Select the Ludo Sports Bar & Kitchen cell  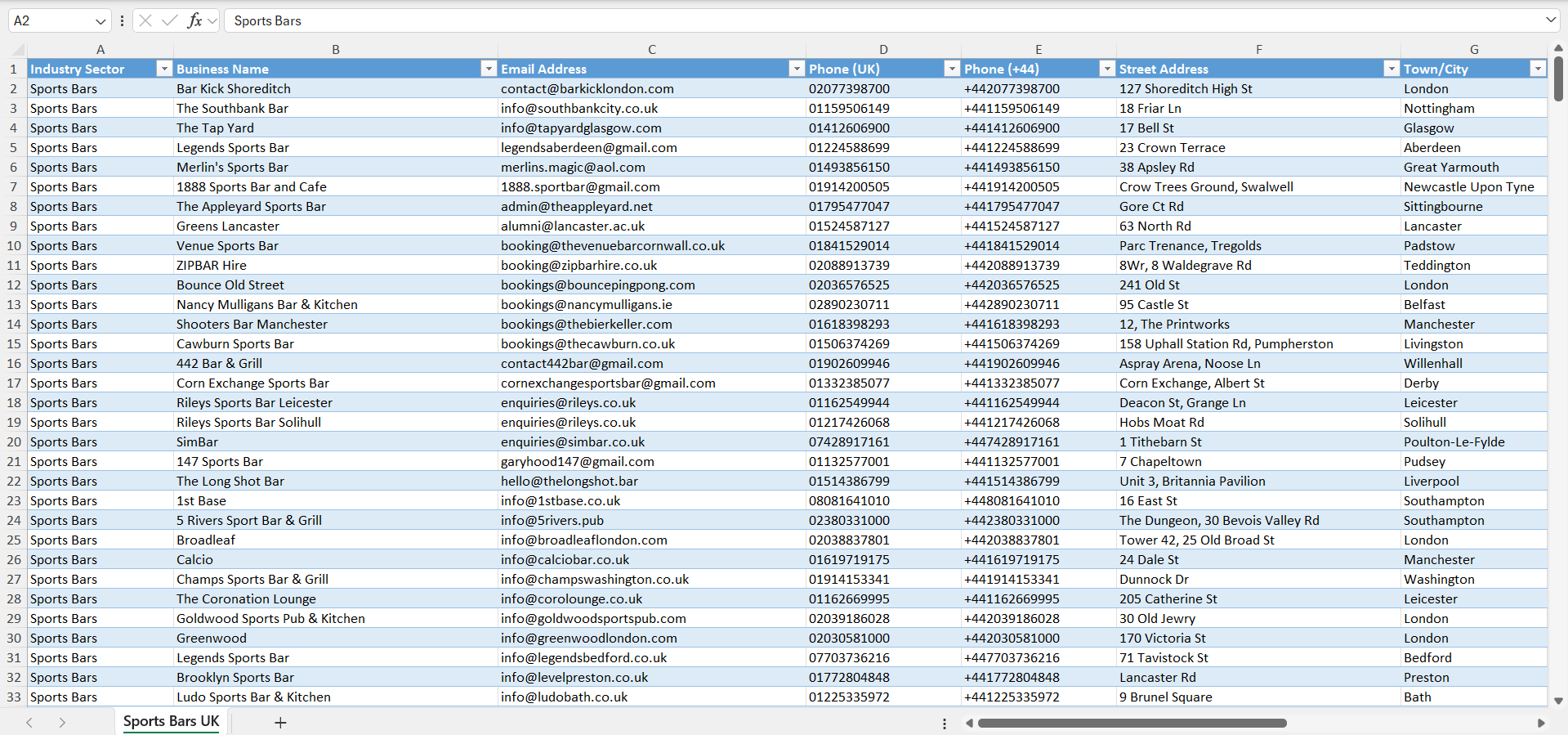(336, 697)
